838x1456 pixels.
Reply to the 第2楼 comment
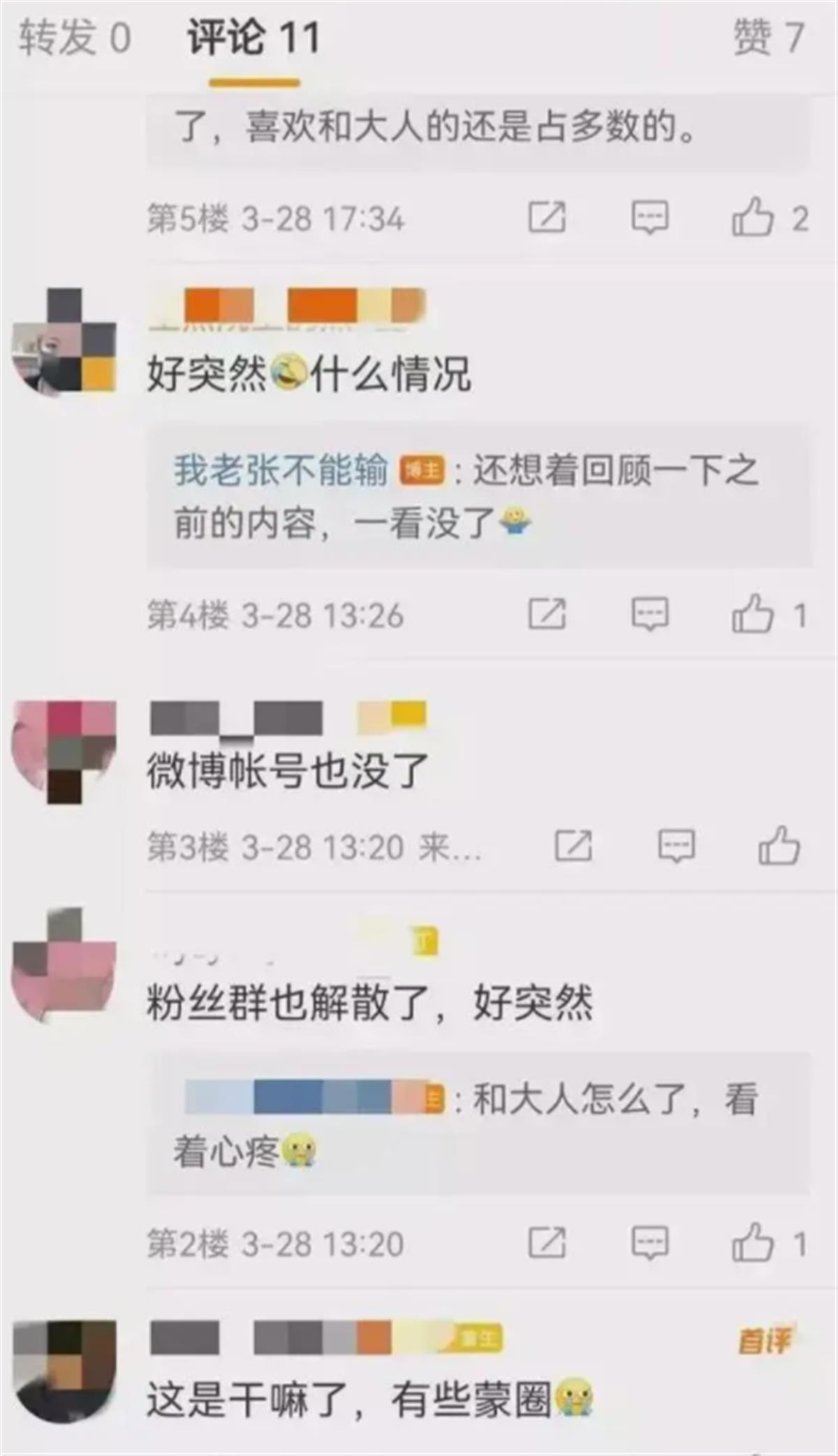coord(650,1242)
